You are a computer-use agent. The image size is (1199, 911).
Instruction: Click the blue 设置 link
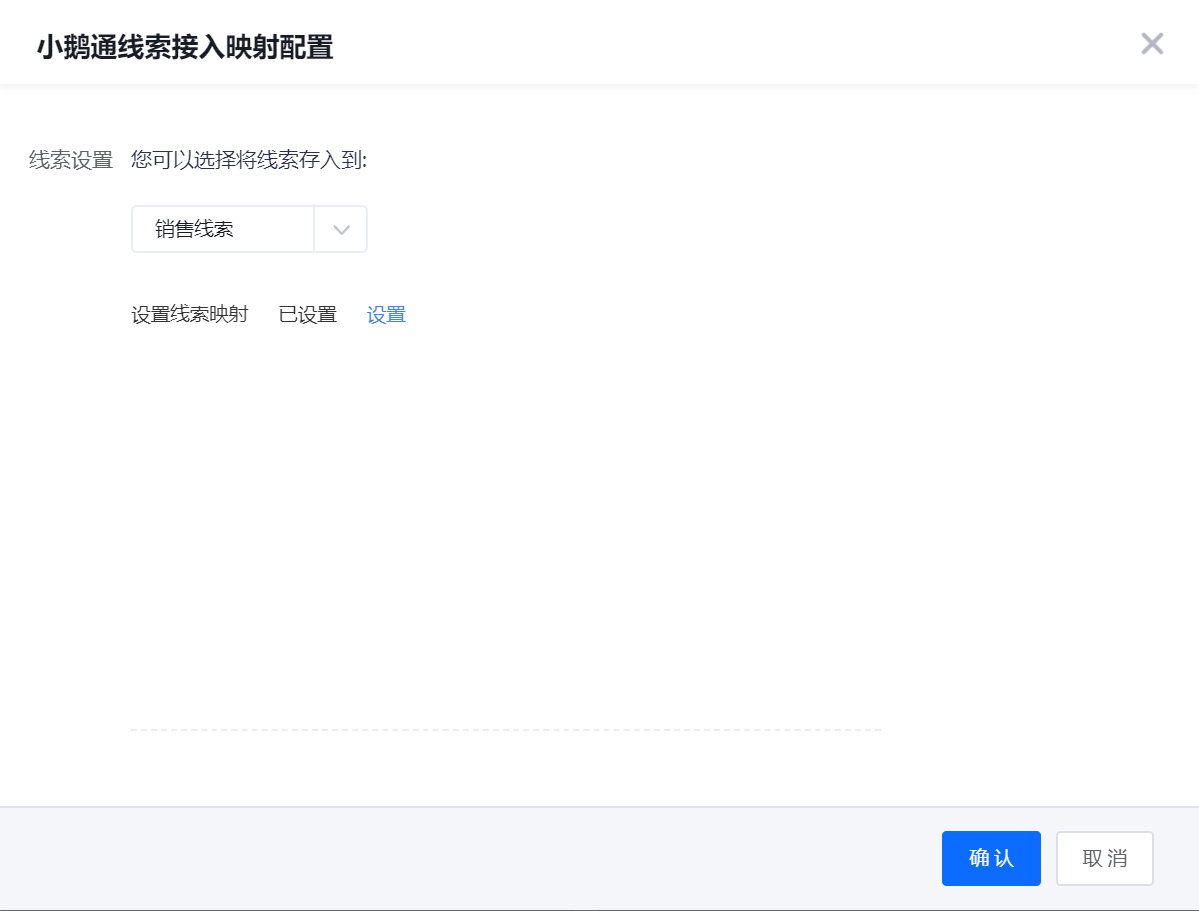386,314
